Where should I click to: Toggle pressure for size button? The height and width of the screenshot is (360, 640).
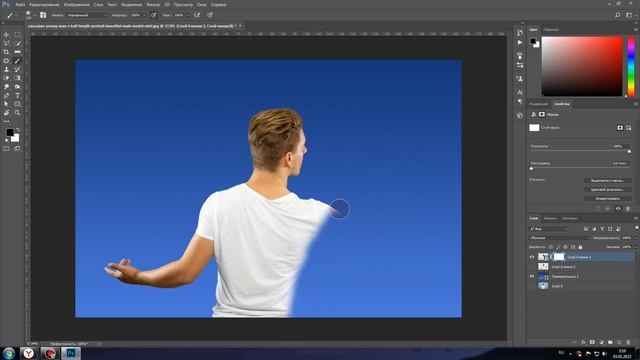(210, 15)
